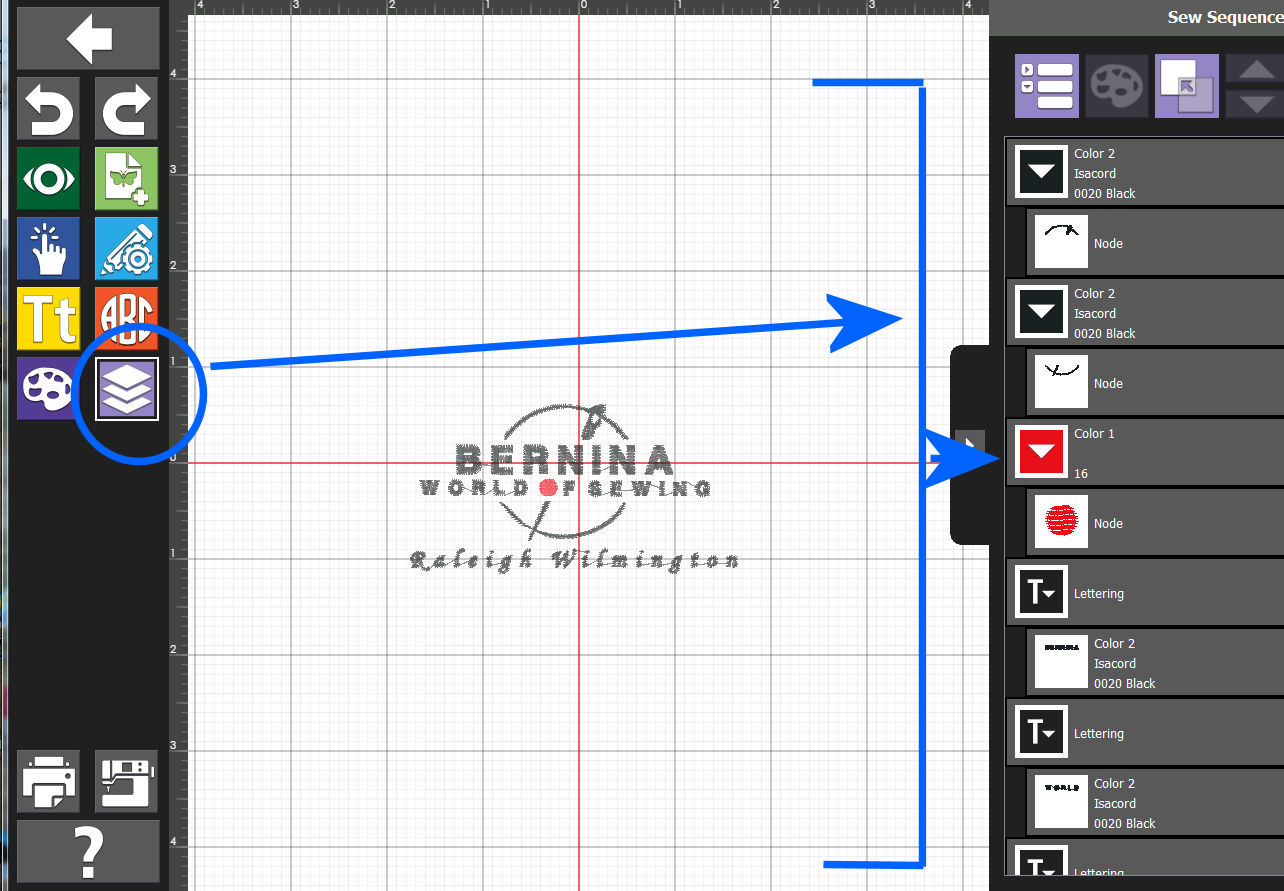
Task: Click the BERNINA text on the canvas
Action: [x=564, y=459]
